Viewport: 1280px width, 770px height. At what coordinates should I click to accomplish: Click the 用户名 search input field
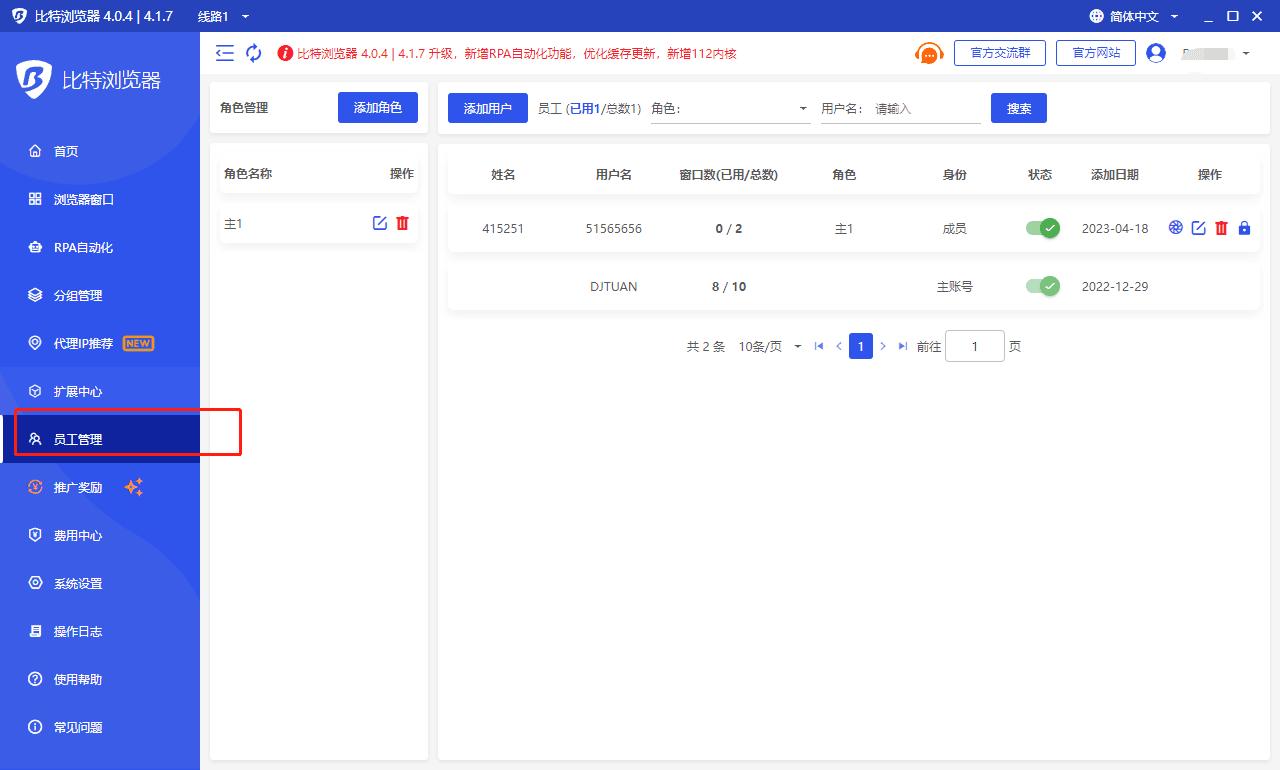pyautogui.click(x=925, y=109)
